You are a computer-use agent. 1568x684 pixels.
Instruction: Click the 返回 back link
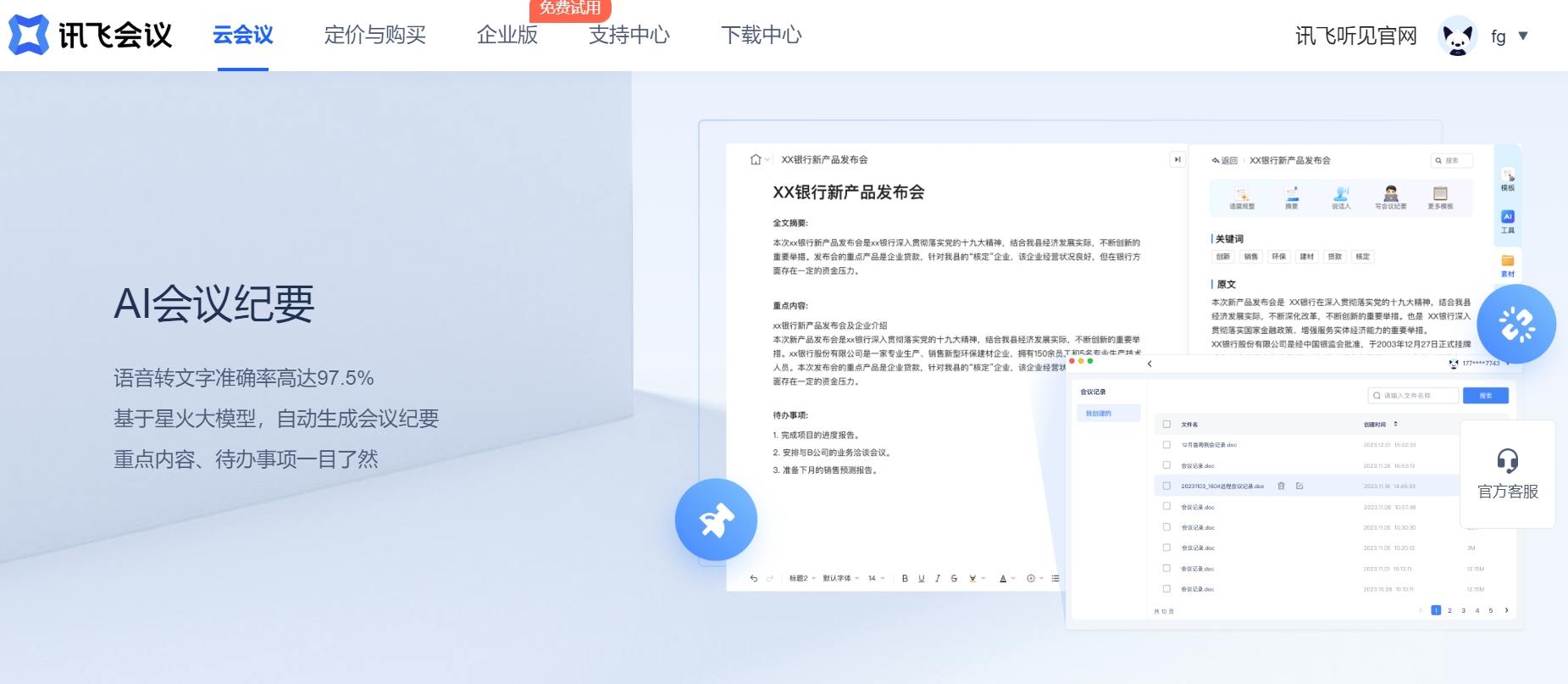1225,160
